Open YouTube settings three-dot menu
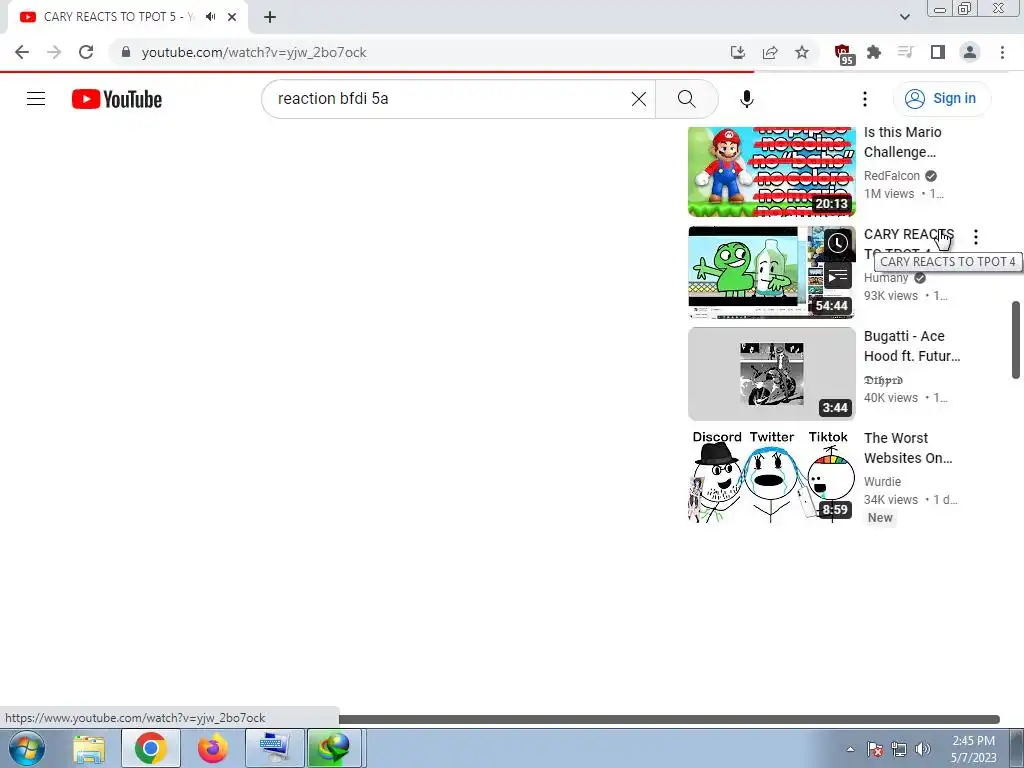This screenshot has height=768, width=1024. (865, 99)
